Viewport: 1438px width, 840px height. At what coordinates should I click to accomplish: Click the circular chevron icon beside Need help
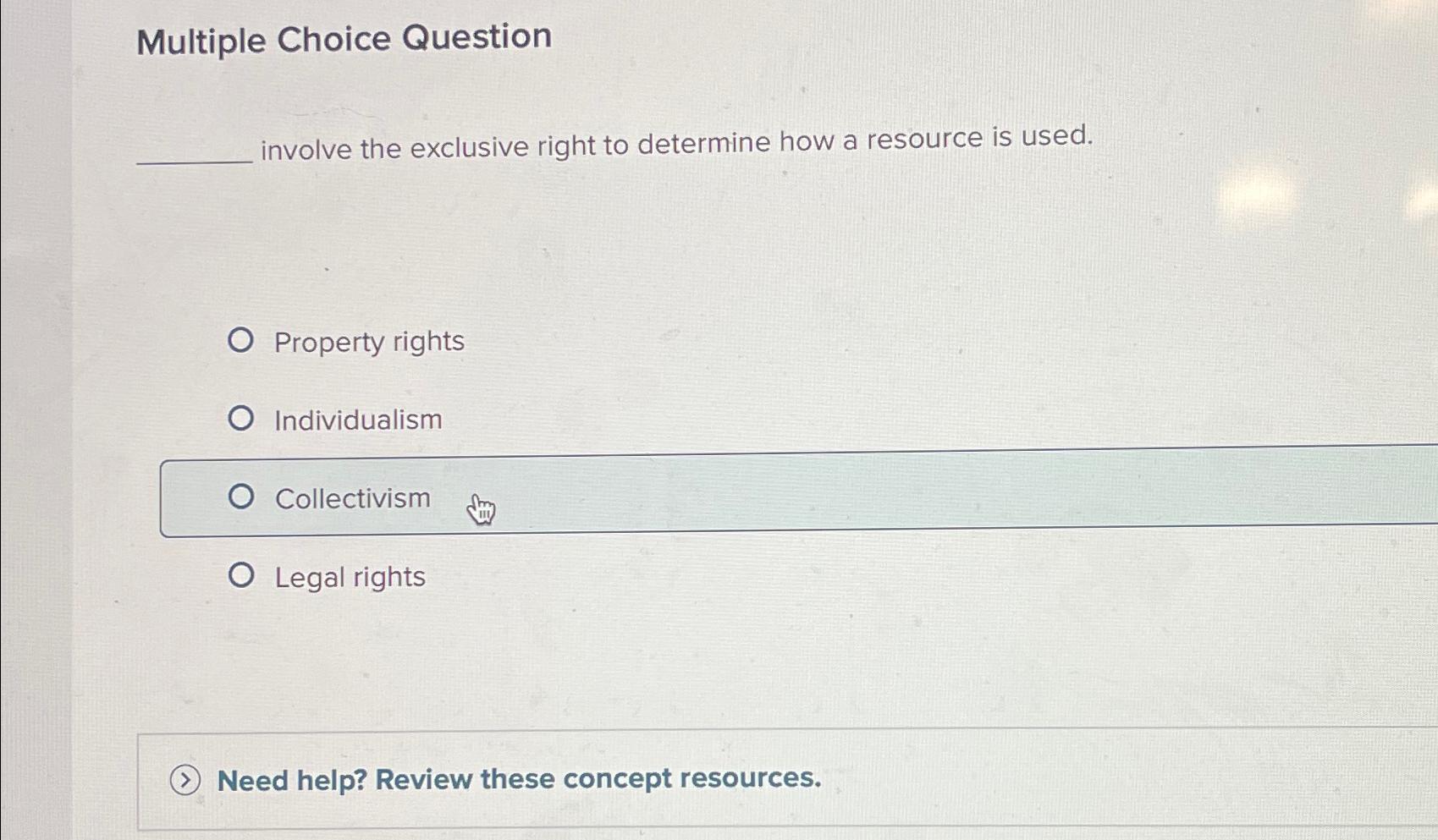(x=187, y=780)
